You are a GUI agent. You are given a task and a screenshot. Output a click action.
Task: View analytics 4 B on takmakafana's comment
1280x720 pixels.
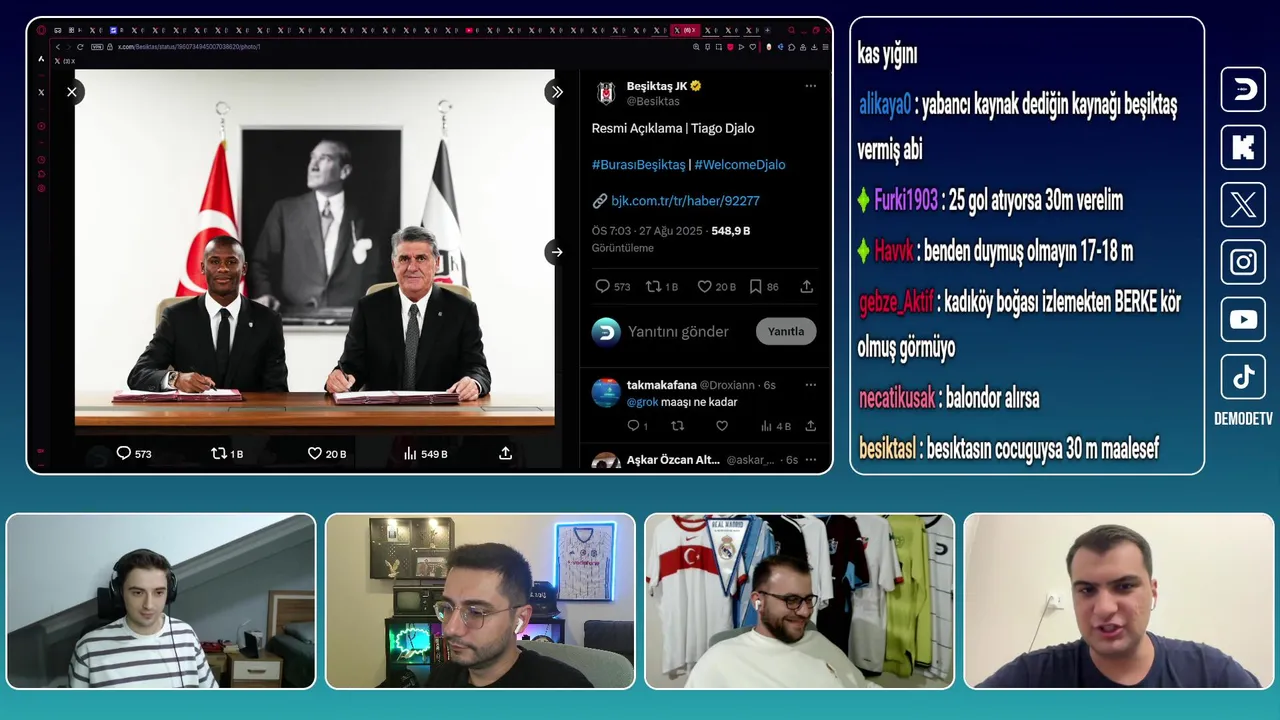pos(774,426)
